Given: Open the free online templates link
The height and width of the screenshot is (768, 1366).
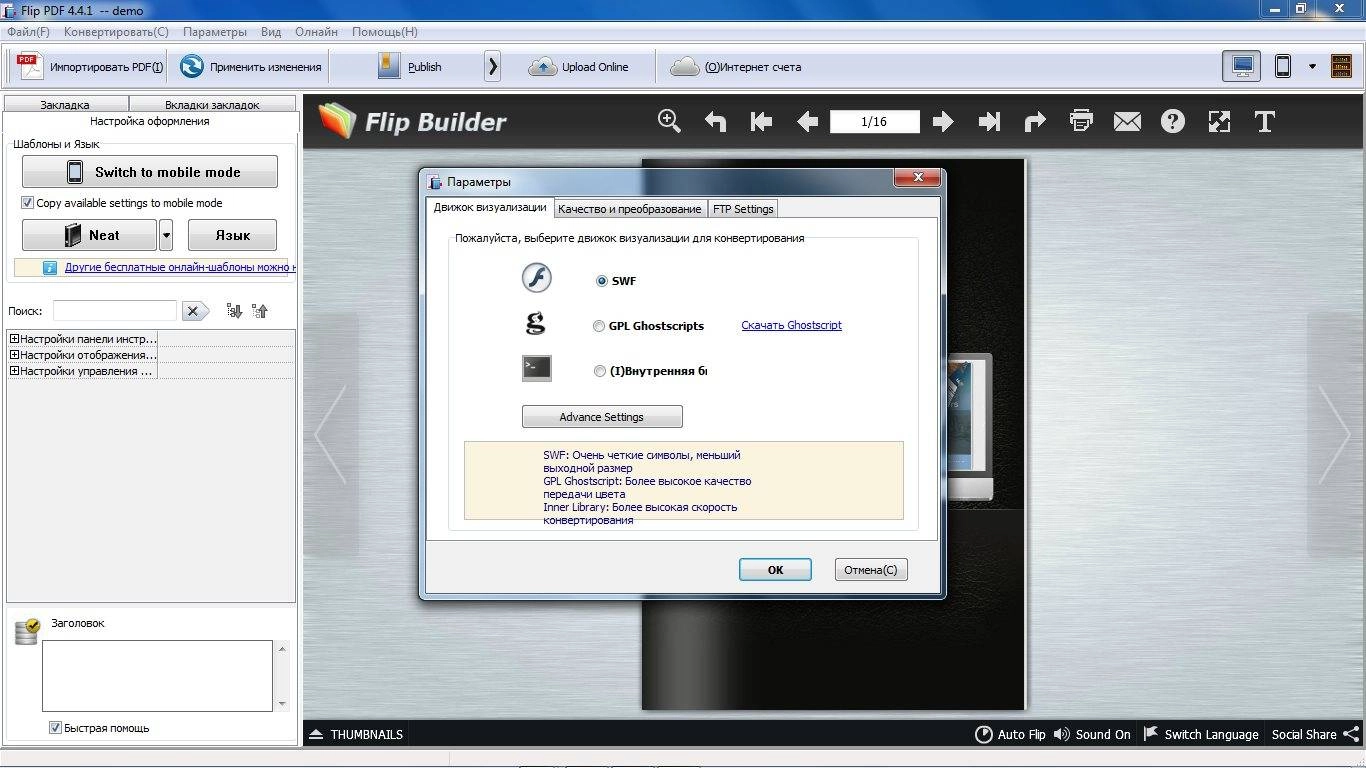Looking at the screenshot, I should click(180, 267).
